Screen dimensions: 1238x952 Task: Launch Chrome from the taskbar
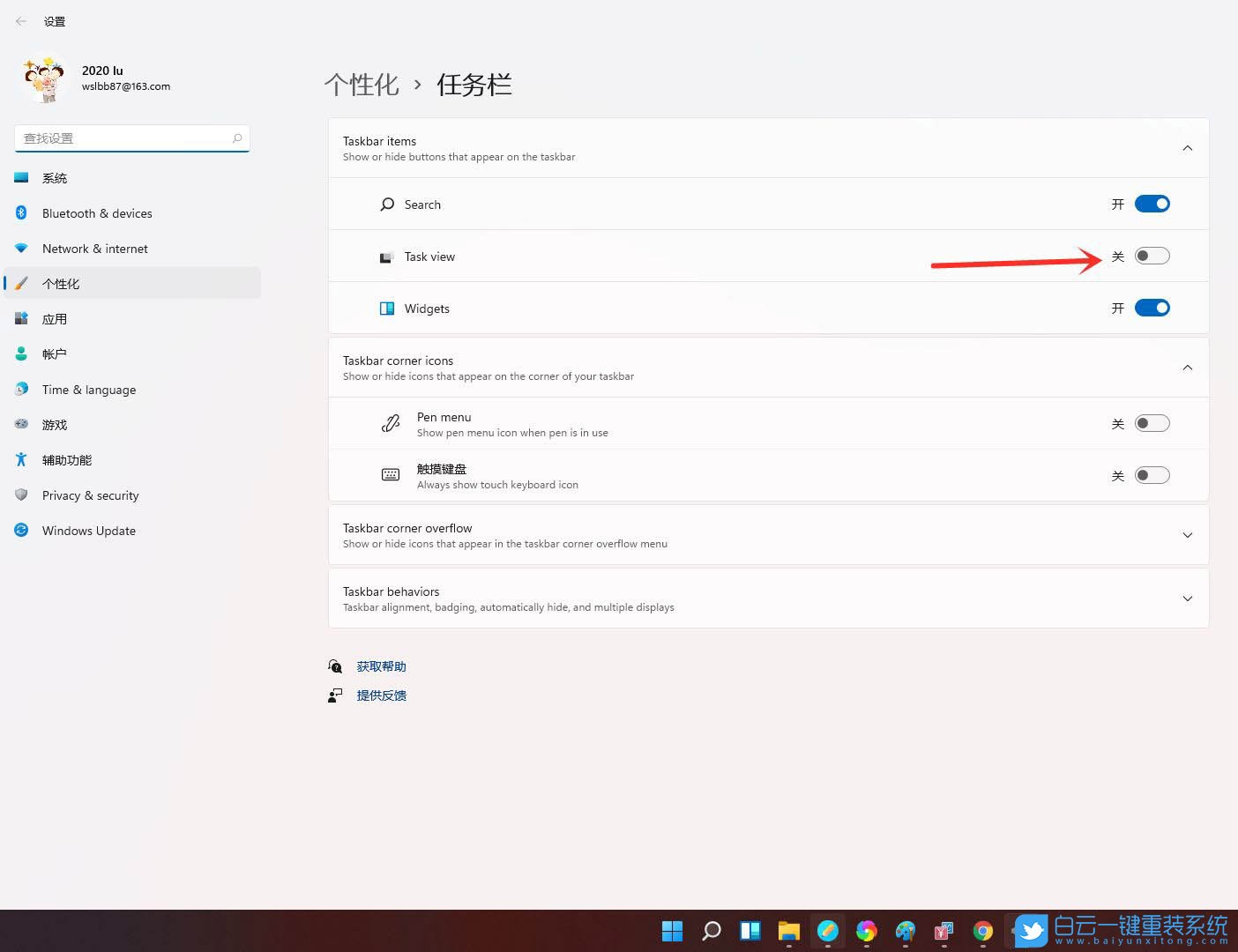coord(982,930)
